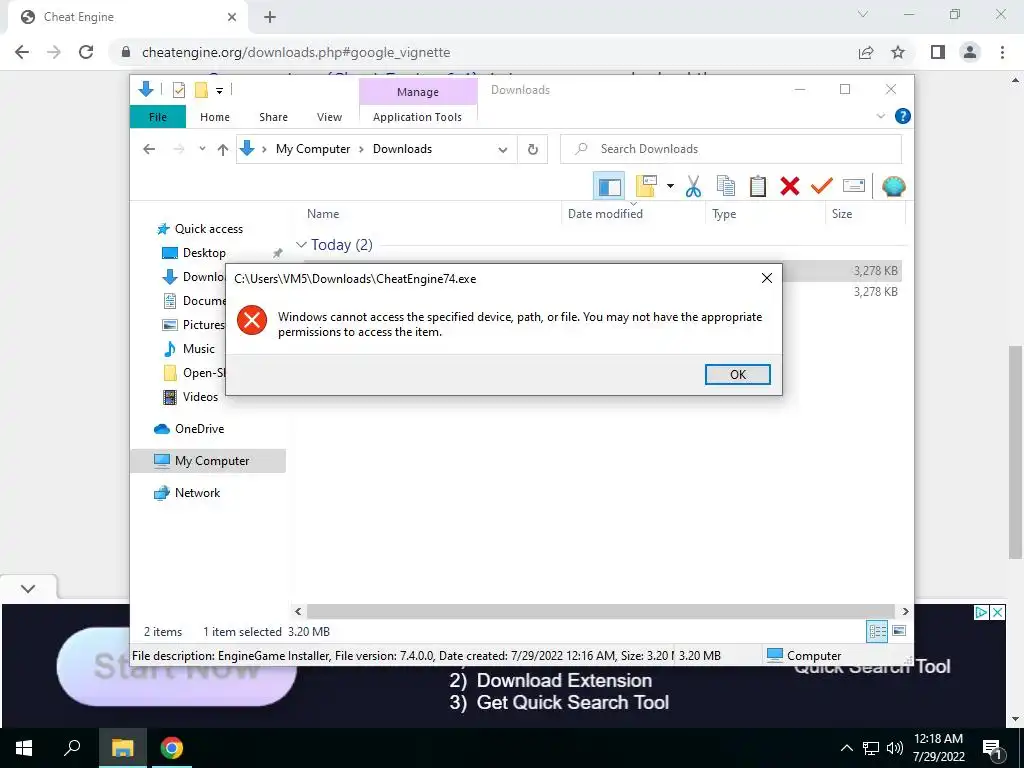
Task: Open a new Chrome tab
Action: point(270,17)
